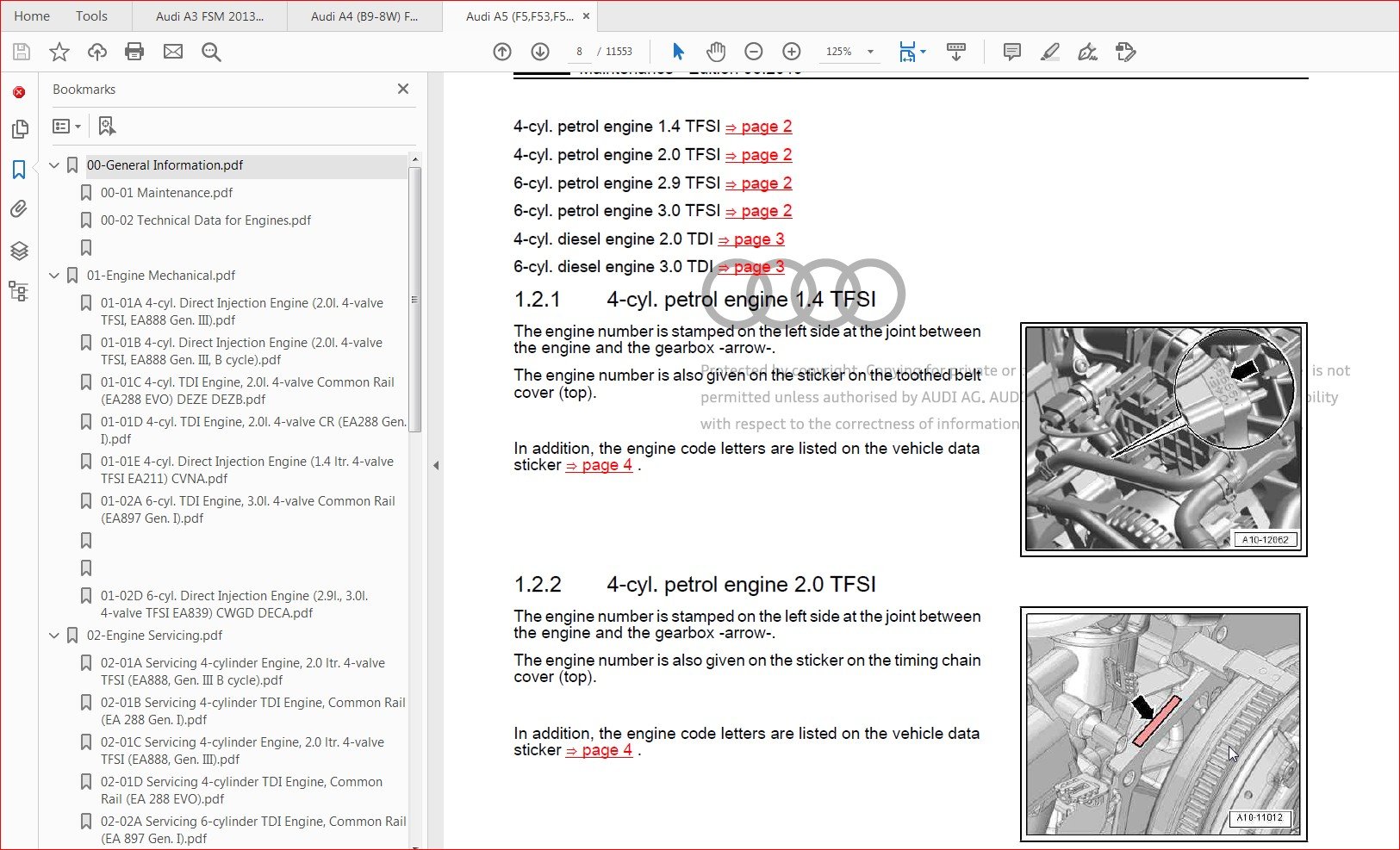Open 01-01A EA888 Gen. III bookmark
1400x850 pixels.
(242, 312)
